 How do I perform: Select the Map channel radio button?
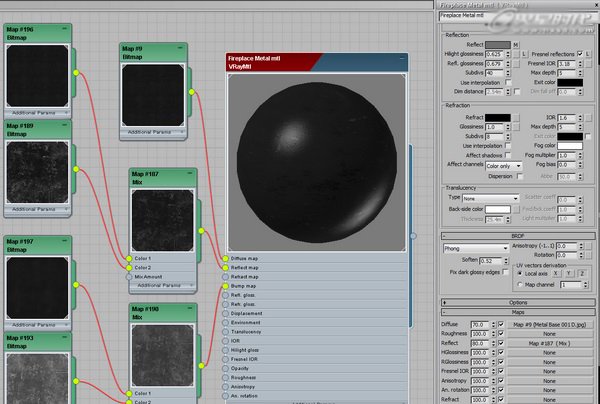tap(520, 285)
